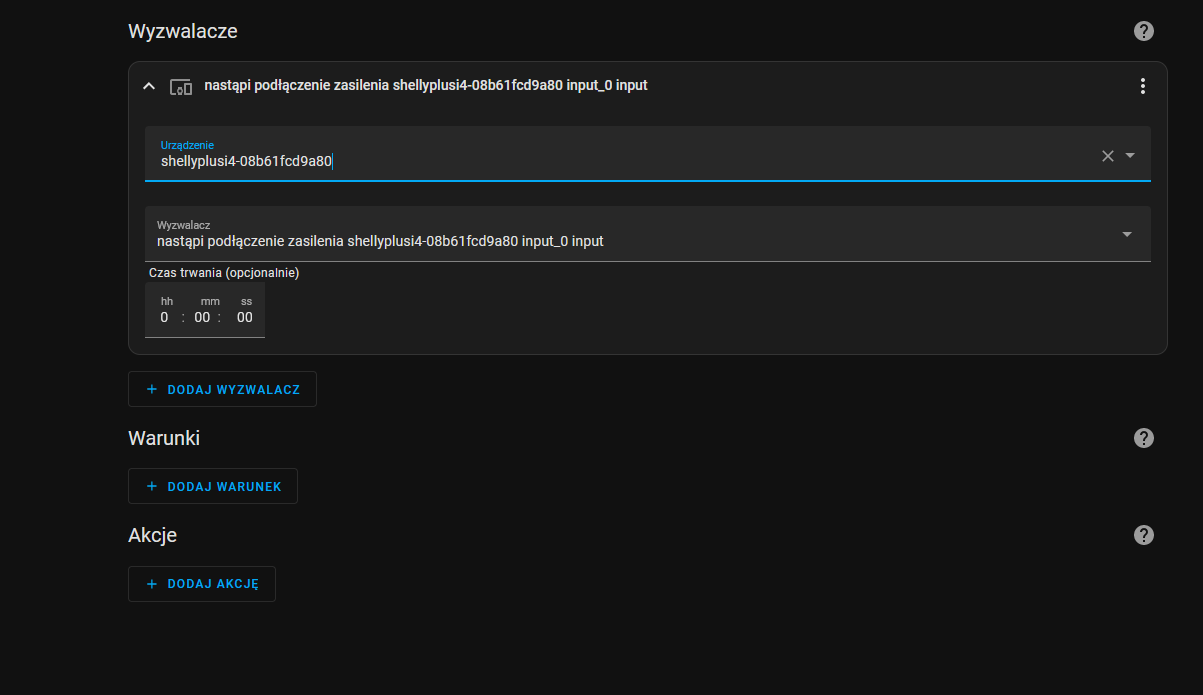Viewport: 1203px width, 695px height.
Task: Click the Dodaj wyzwalacz button
Action: point(222,389)
